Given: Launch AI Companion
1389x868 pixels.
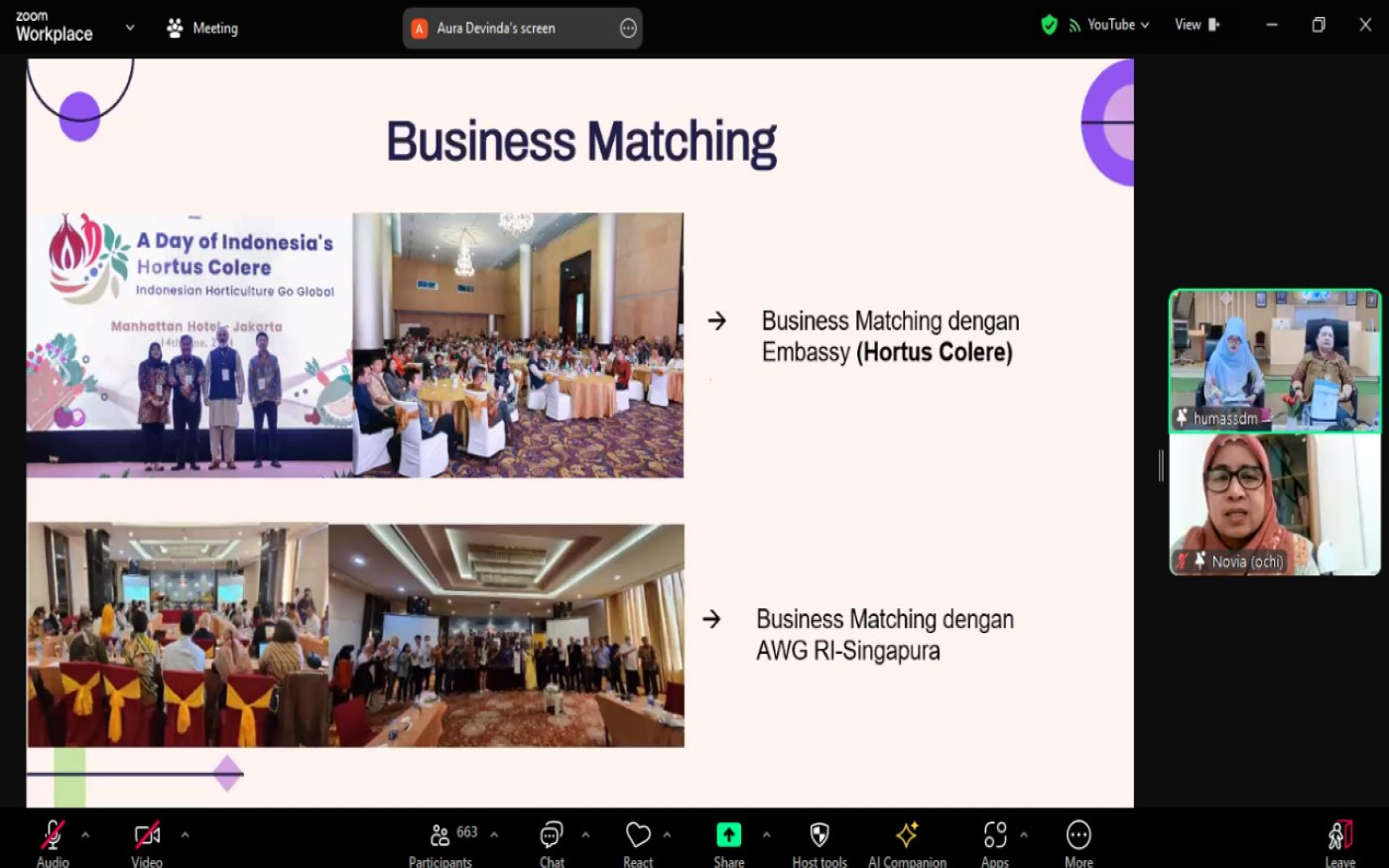Looking at the screenshot, I should (907, 836).
